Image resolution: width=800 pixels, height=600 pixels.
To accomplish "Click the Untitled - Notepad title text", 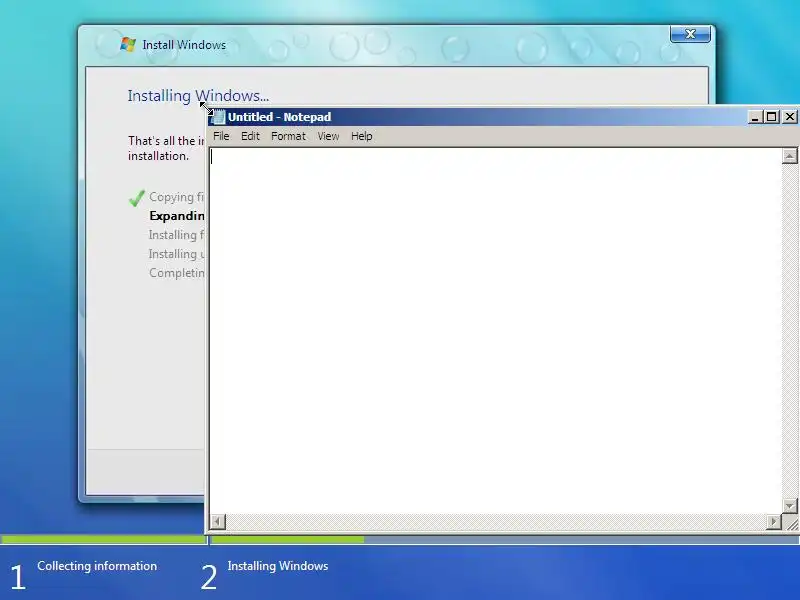I will click(280, 117).
